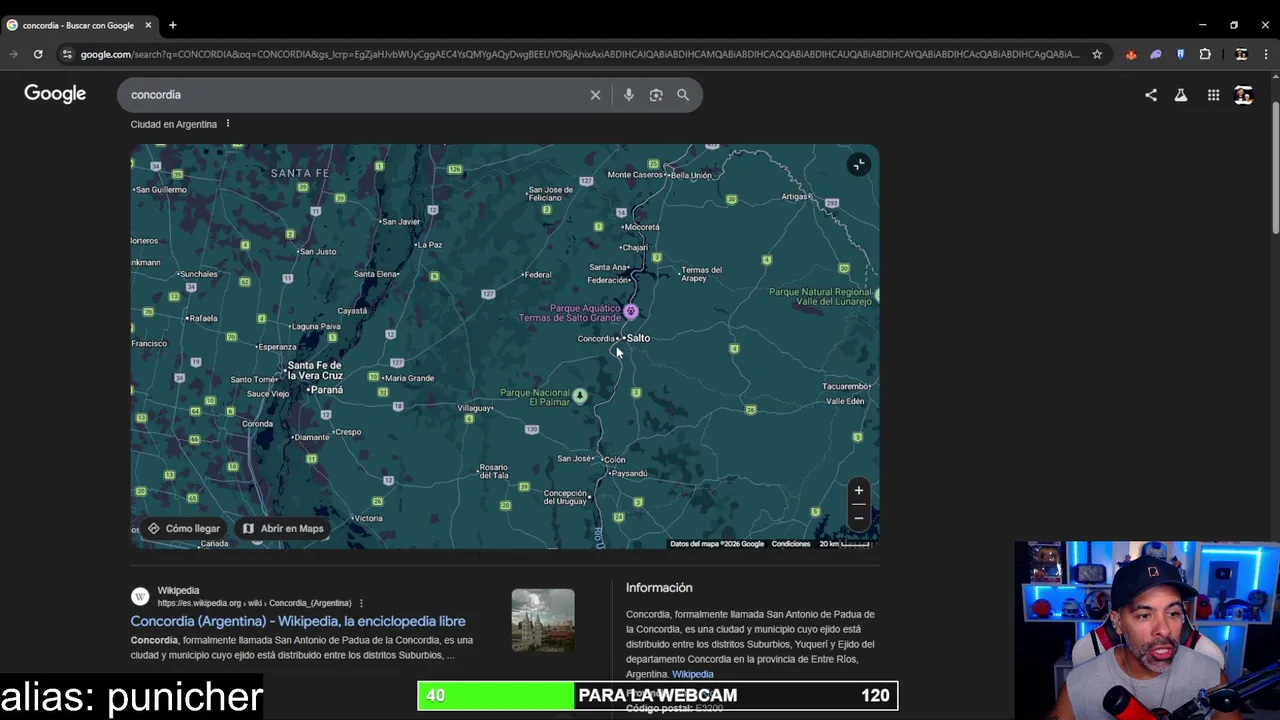Open a new browser tab
Image resolution: width=1280 pixels, height=720 pixels.
[172, 25]
